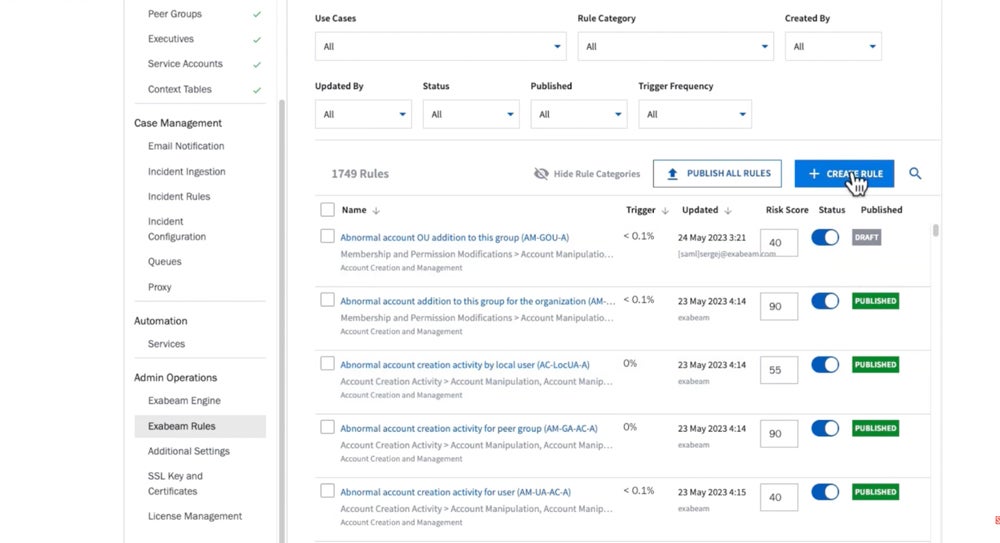Image resolution: width=1000 pixels, height=543 pixels.
Task: Open the Rule Category dropdown
Action: [x=675, y=47]
